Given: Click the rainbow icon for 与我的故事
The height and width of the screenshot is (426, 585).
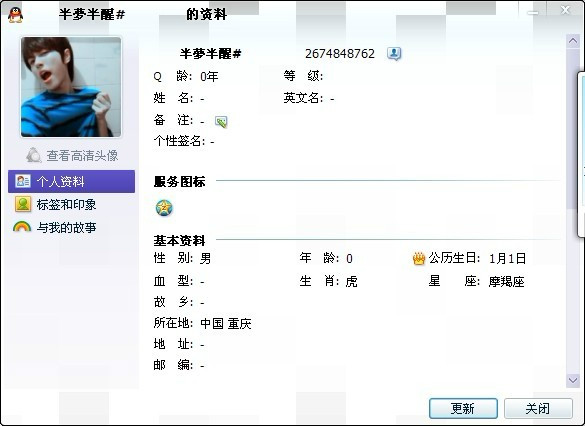Looking at the screenshot, I should [22, 227].
